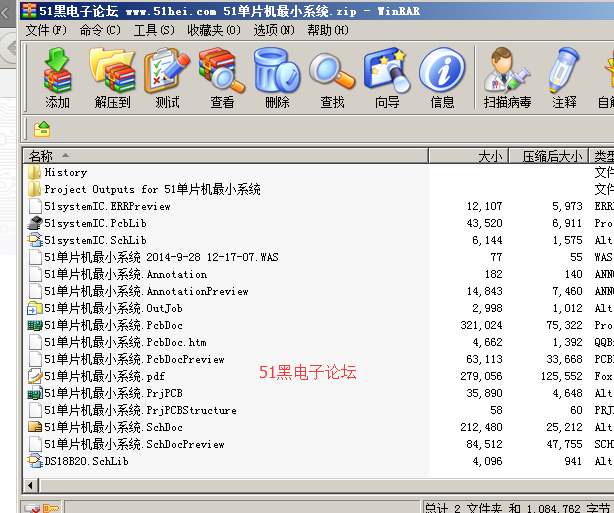Click size value 321,024
This screenshot has height=513, width=614.
click(x=481, y=325)
